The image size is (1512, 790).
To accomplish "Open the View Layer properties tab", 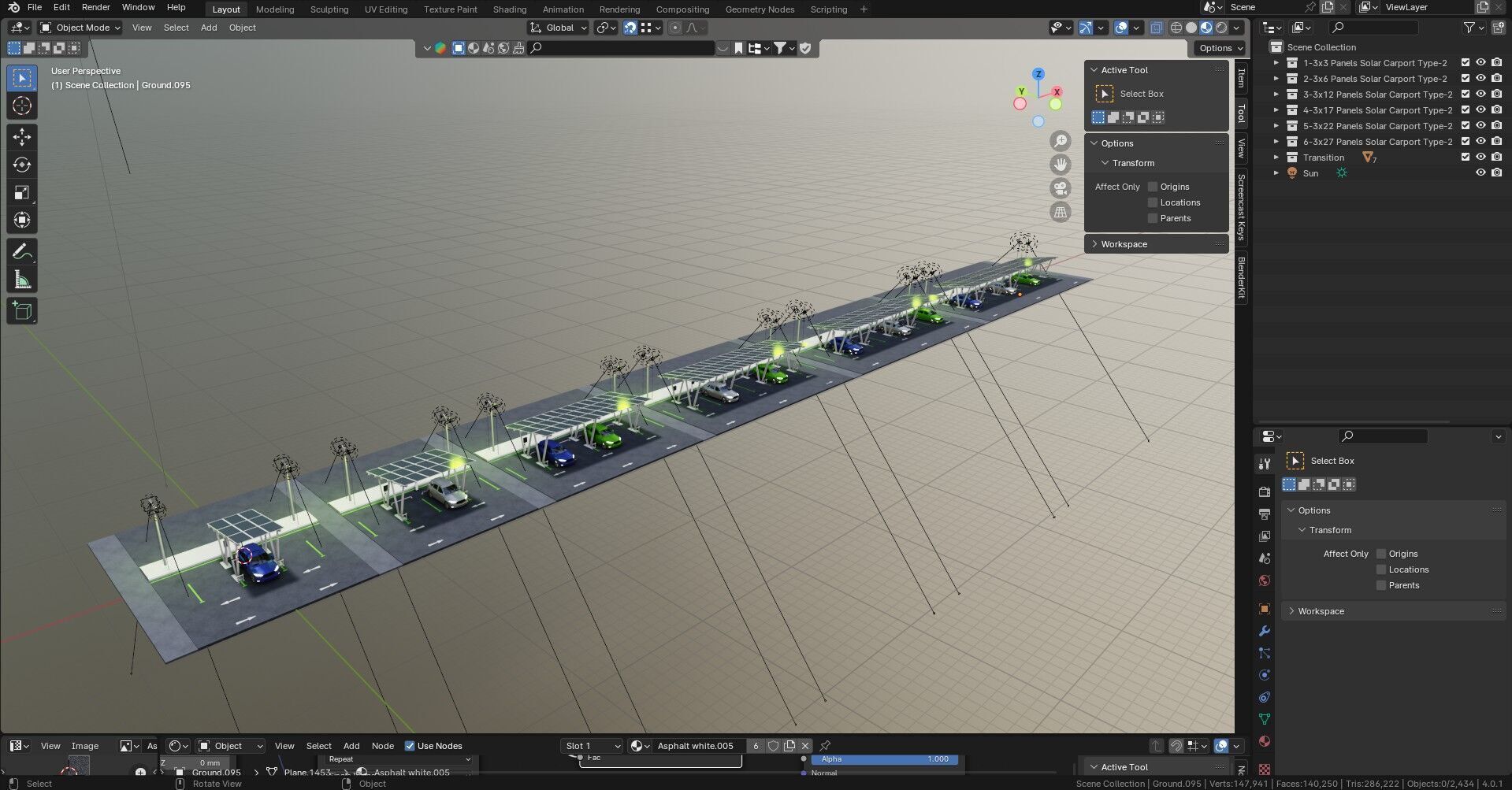I will point(1265,536).
